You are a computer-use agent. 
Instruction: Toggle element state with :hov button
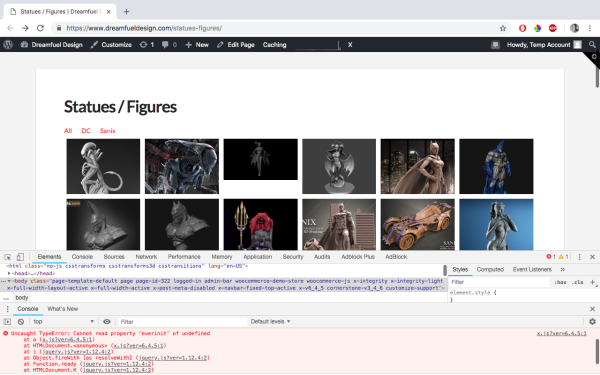pos(560,282)
